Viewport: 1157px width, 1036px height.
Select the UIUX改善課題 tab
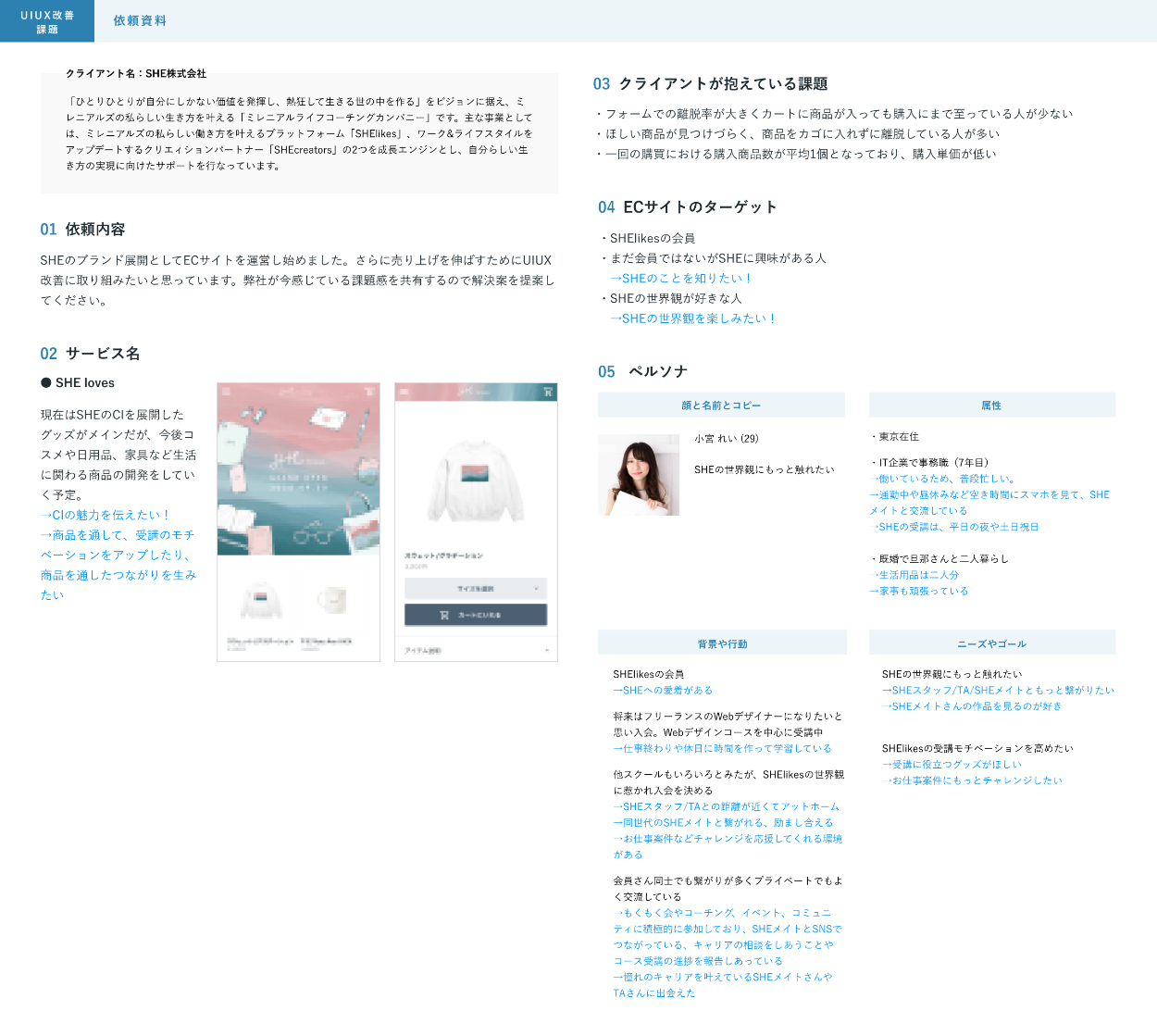(x=47, y=21)
